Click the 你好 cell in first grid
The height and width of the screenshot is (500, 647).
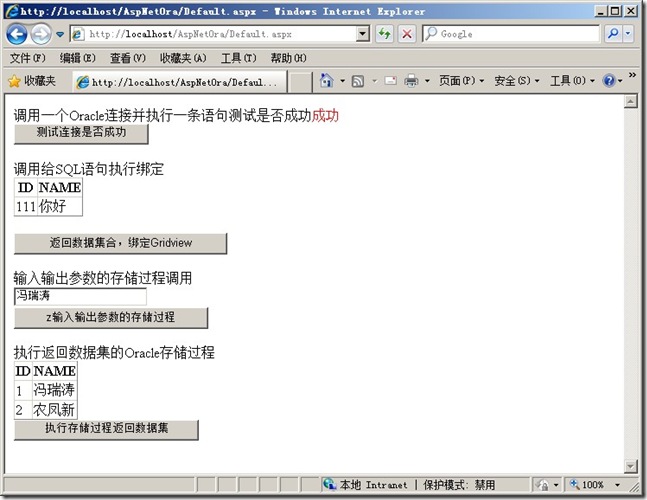click(60, 206)
